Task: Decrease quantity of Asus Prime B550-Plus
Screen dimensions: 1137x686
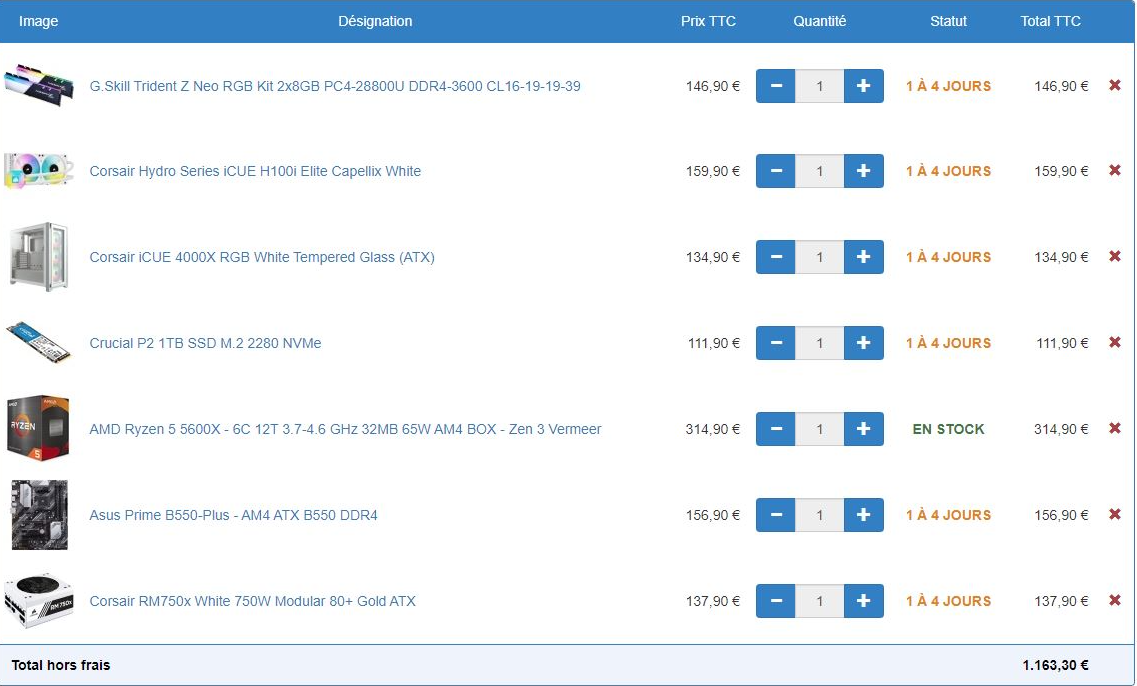Action: pos(776,515)
